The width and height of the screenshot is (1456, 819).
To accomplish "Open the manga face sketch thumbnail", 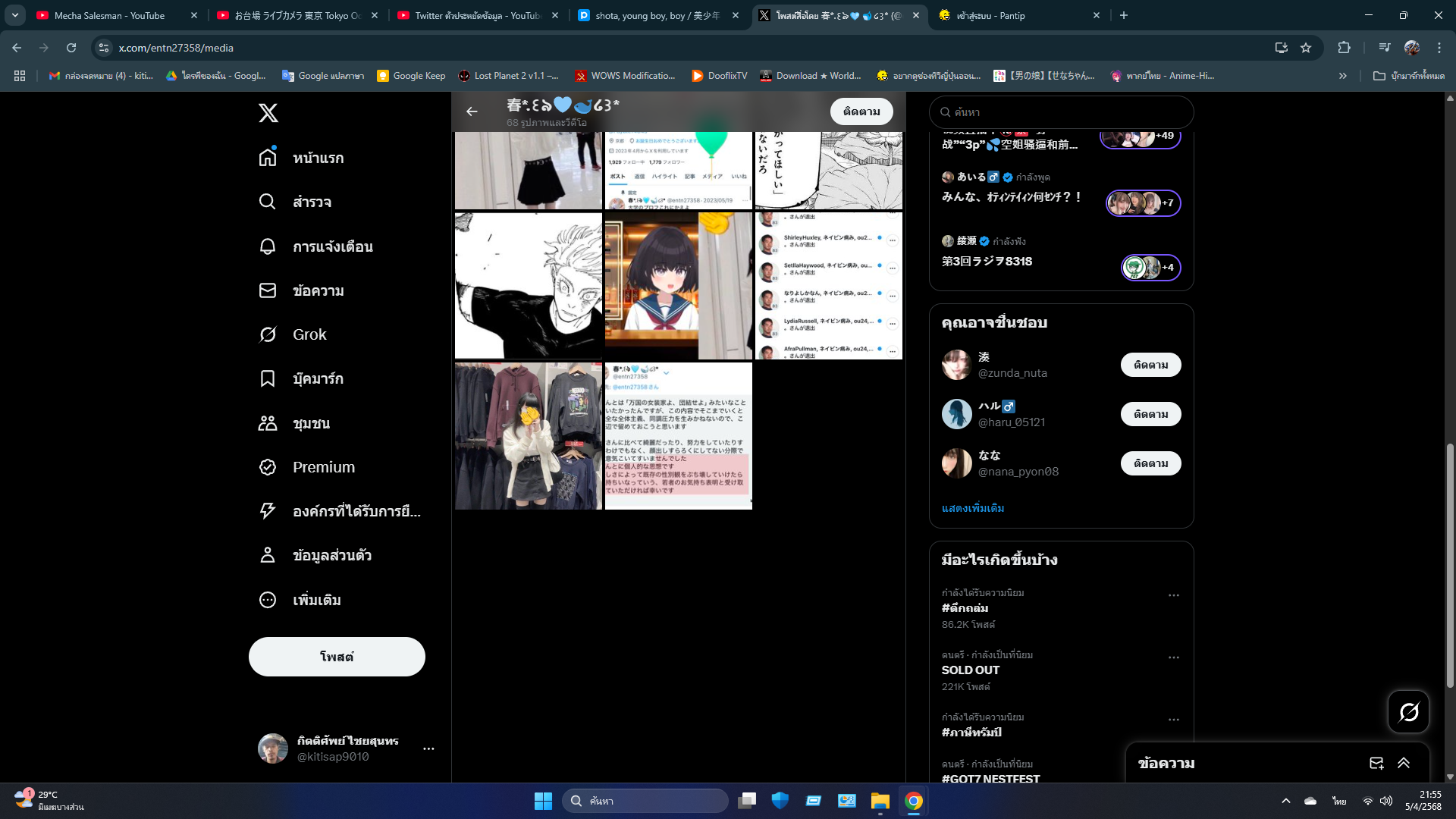I will (x=529, y=285).
